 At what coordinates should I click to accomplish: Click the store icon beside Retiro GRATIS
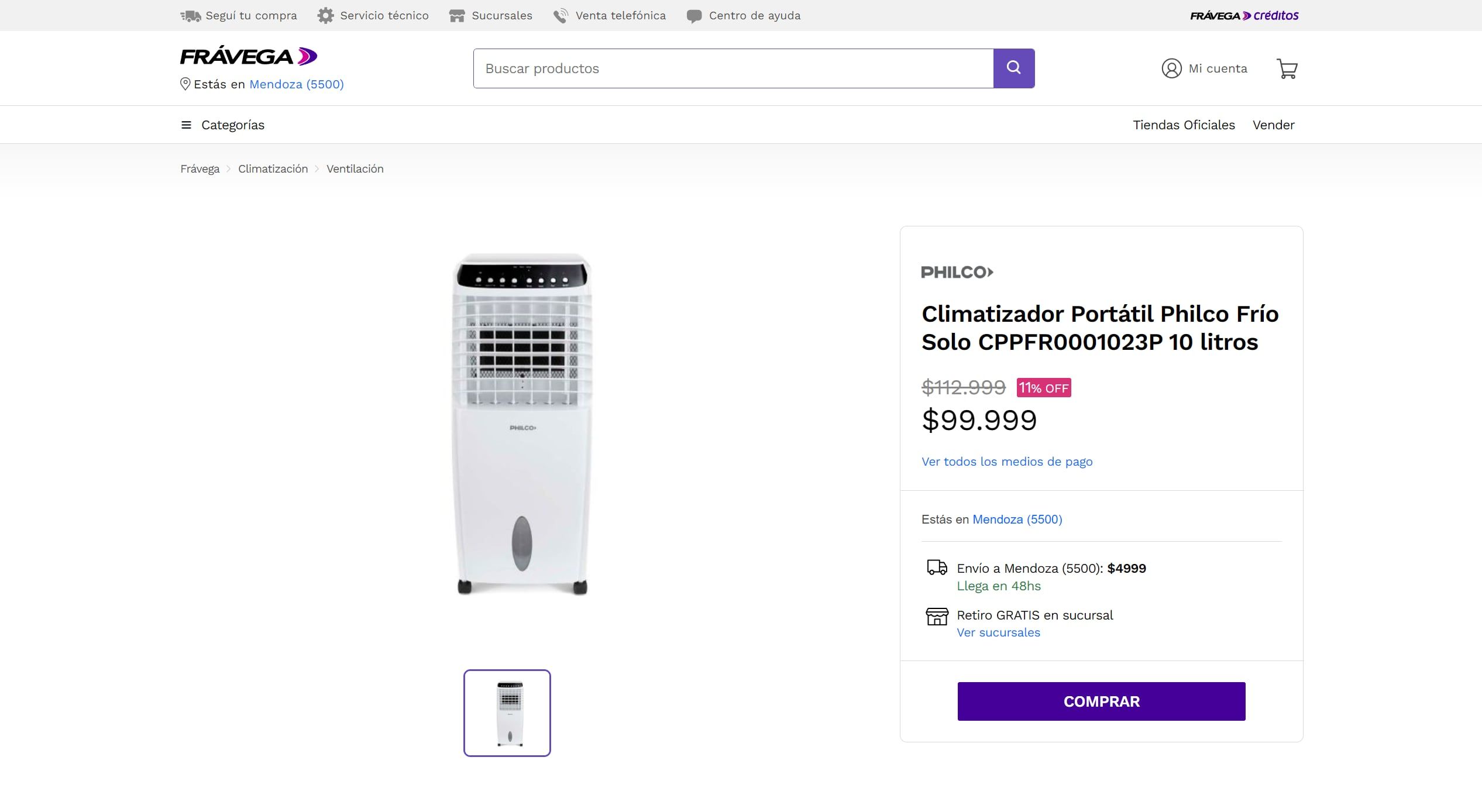937,616
